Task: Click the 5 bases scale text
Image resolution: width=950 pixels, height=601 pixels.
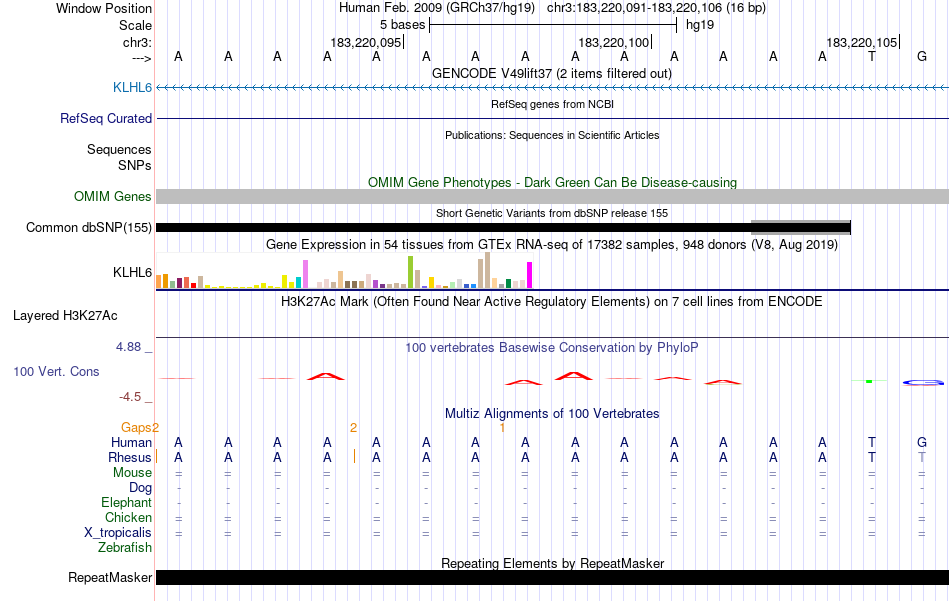Action: (402, 25)
